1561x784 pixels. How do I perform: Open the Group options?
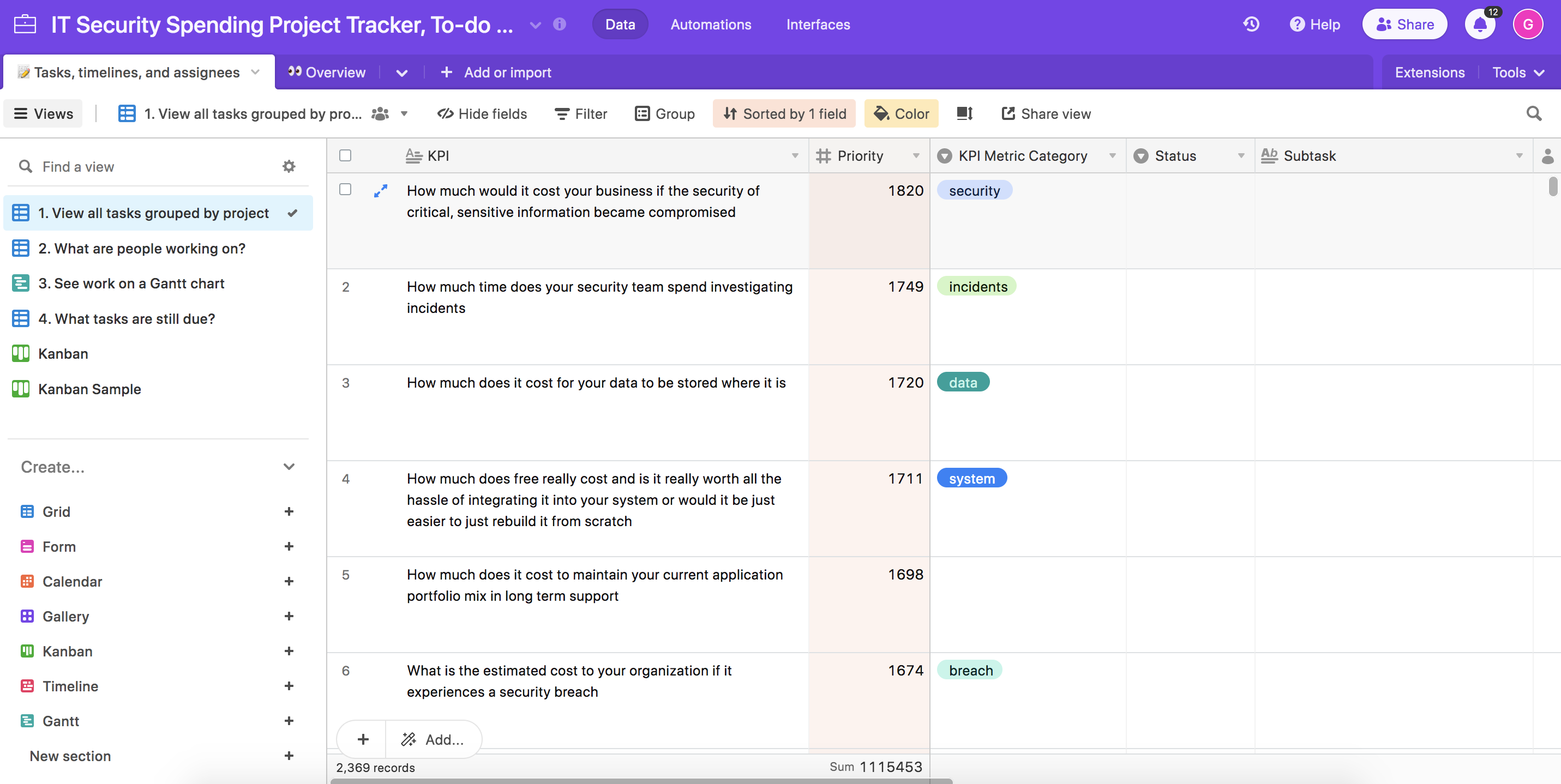tap(664, 114)
